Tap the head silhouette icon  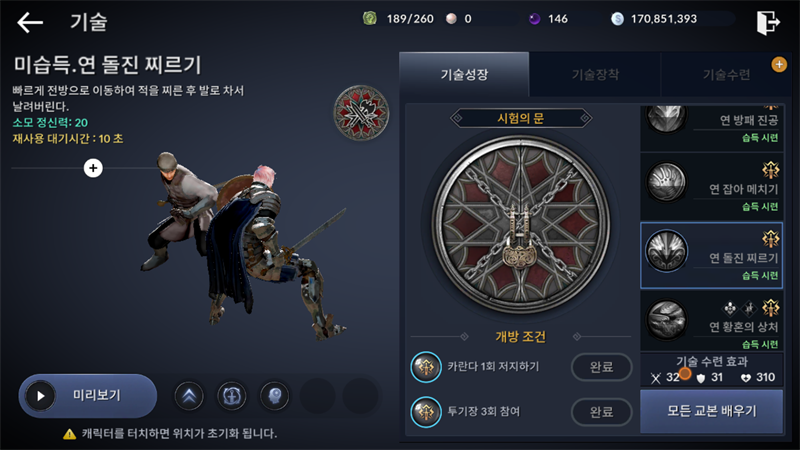pyautogui.click(x=274, y=396)
